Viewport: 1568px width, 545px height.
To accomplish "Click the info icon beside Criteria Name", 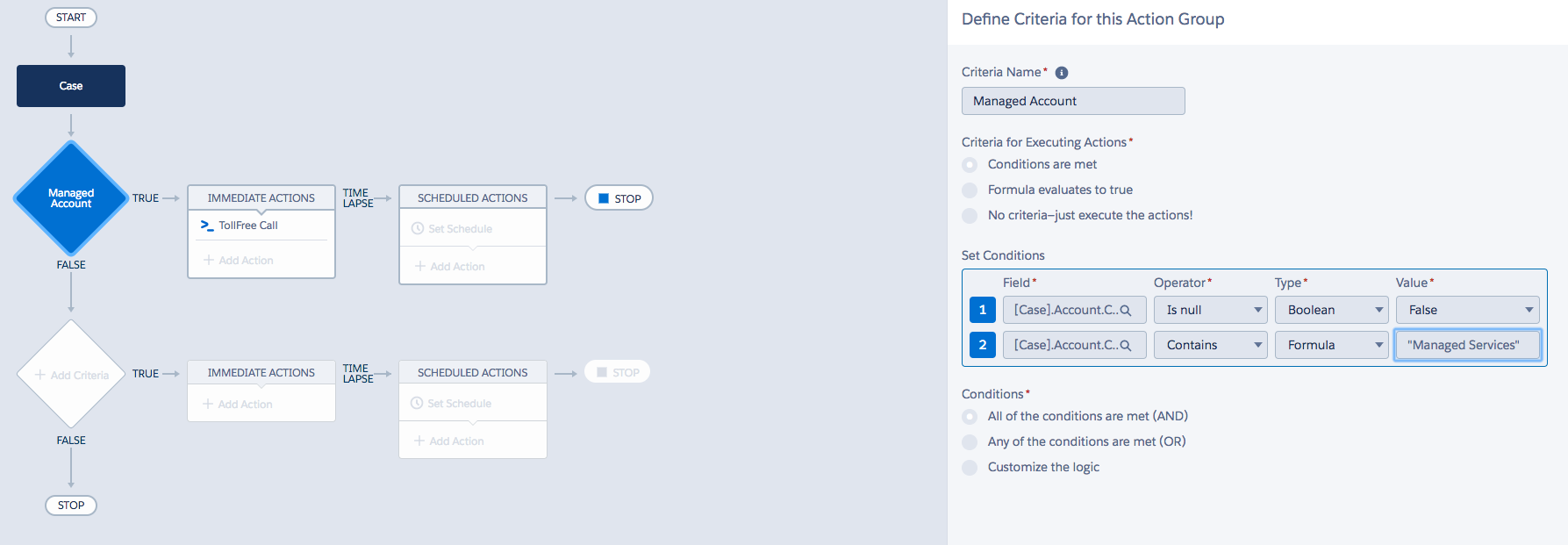I will (1062, 73).
